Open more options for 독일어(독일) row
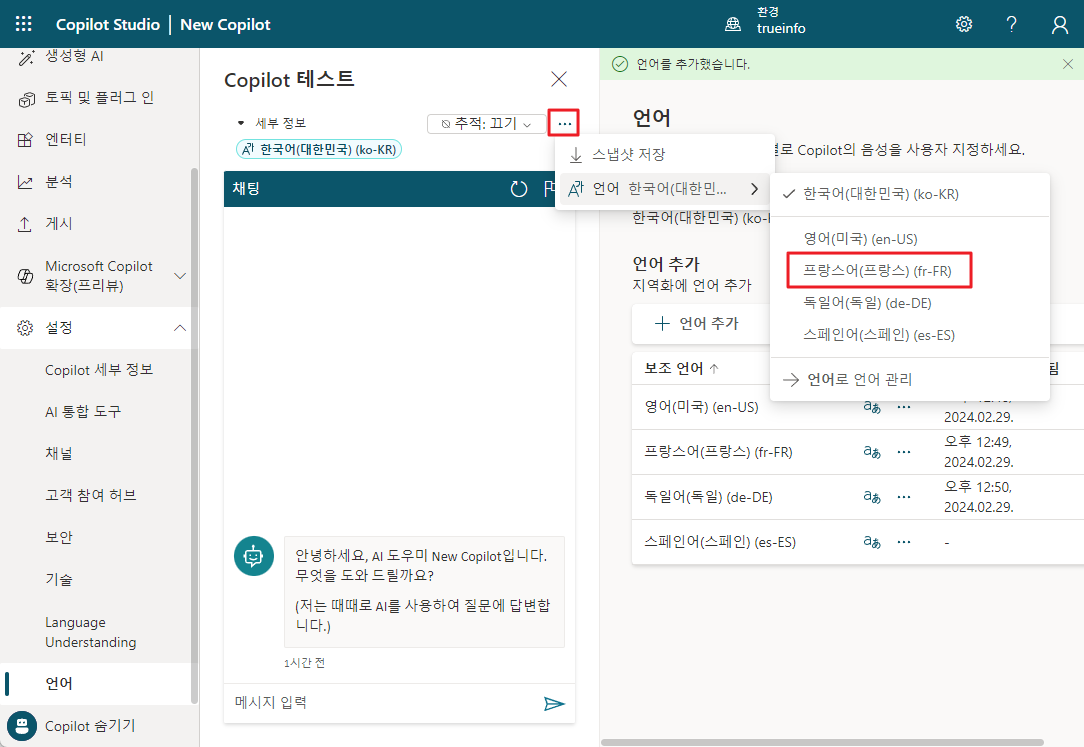 point(904,497)
